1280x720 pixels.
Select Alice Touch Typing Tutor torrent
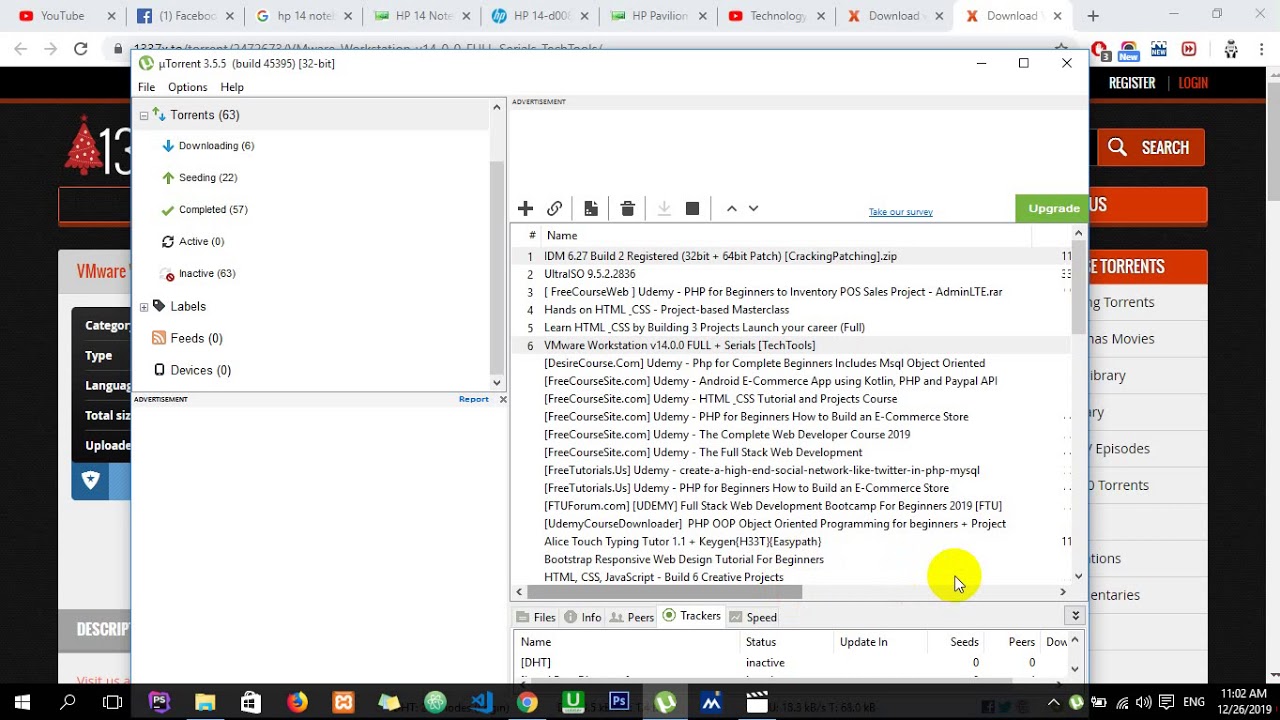pyautogui.click(x=682, y=542)
